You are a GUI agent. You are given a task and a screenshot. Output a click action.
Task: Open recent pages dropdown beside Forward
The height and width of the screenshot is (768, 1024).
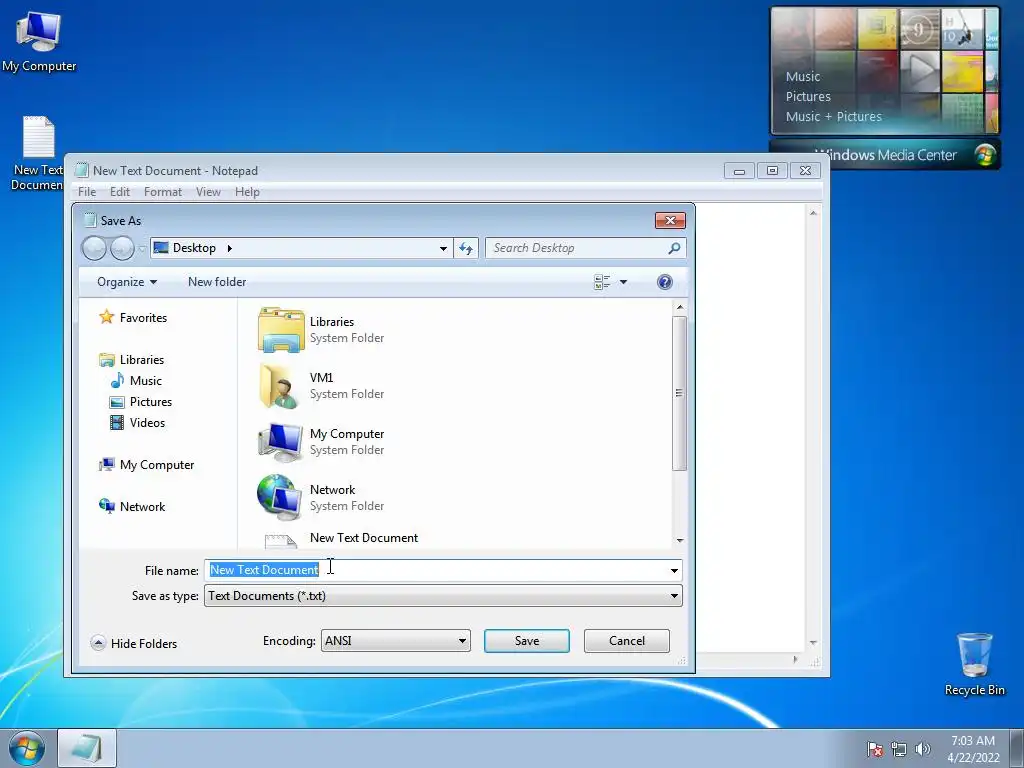click(x=142, y=249)
